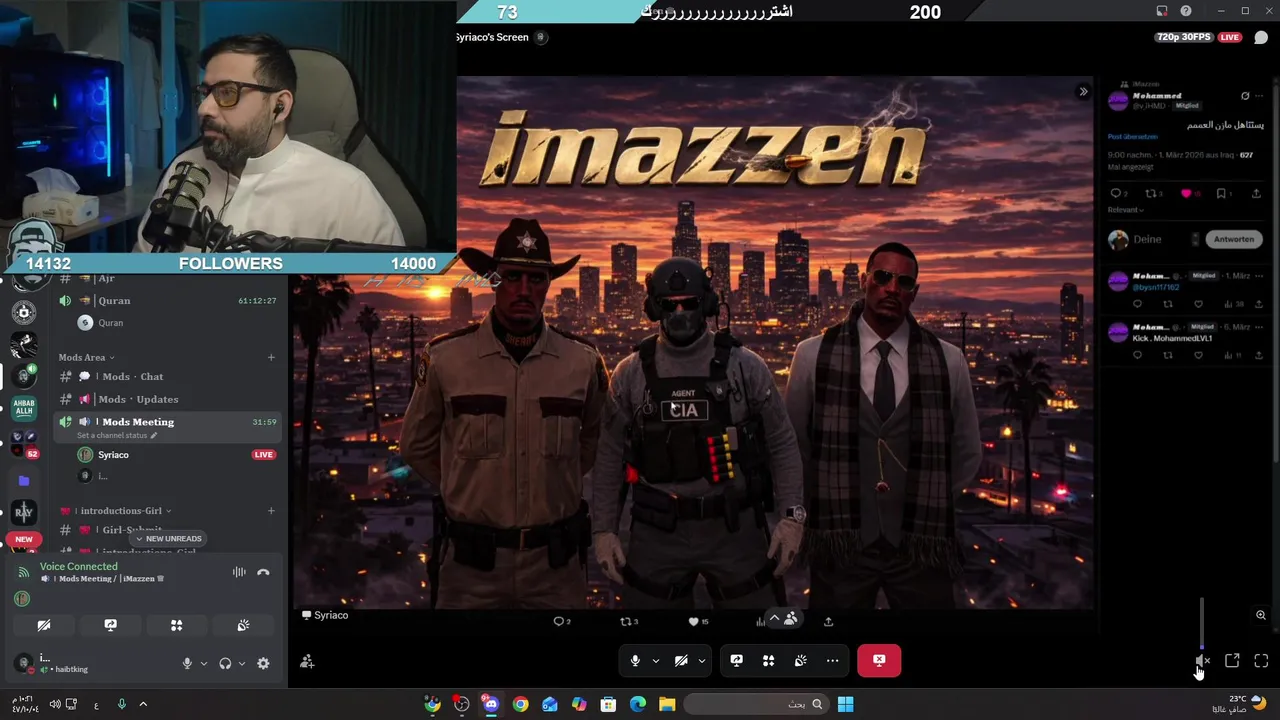The image size is (1280, 720).
Task: Open user settings gear
Action: [263, 663]
